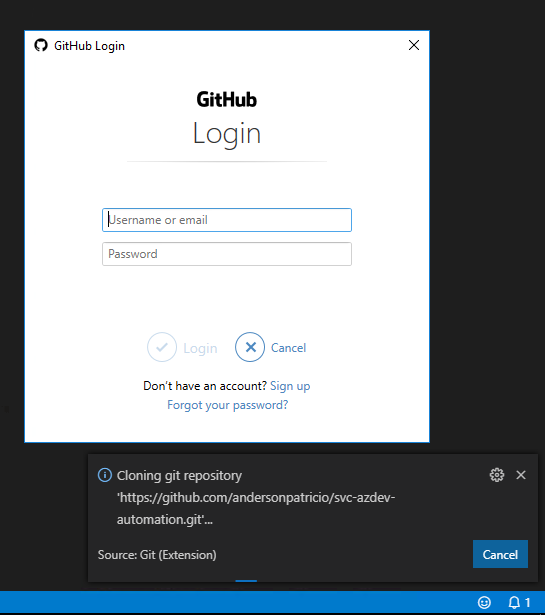Open the notifications bell in status bar
Image resolution: width=545 pixels, height=615 pixels.
519,602
